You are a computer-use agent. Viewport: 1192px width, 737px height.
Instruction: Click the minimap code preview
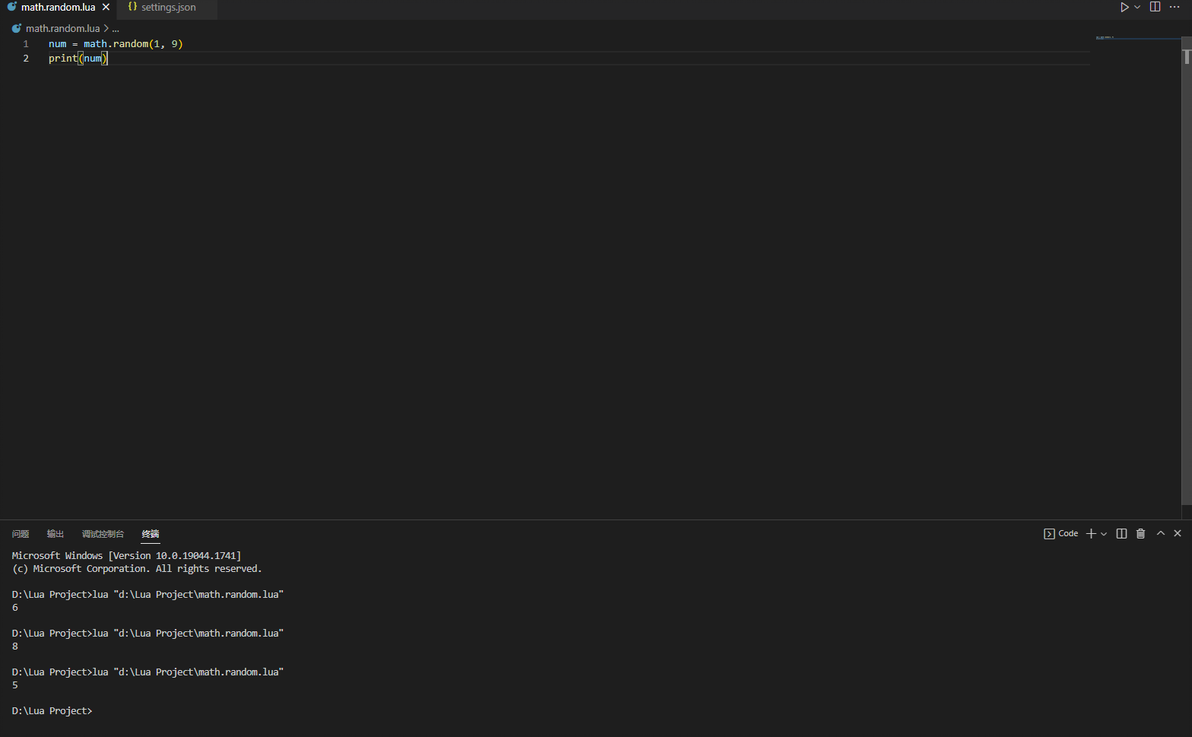point(1105,37)
